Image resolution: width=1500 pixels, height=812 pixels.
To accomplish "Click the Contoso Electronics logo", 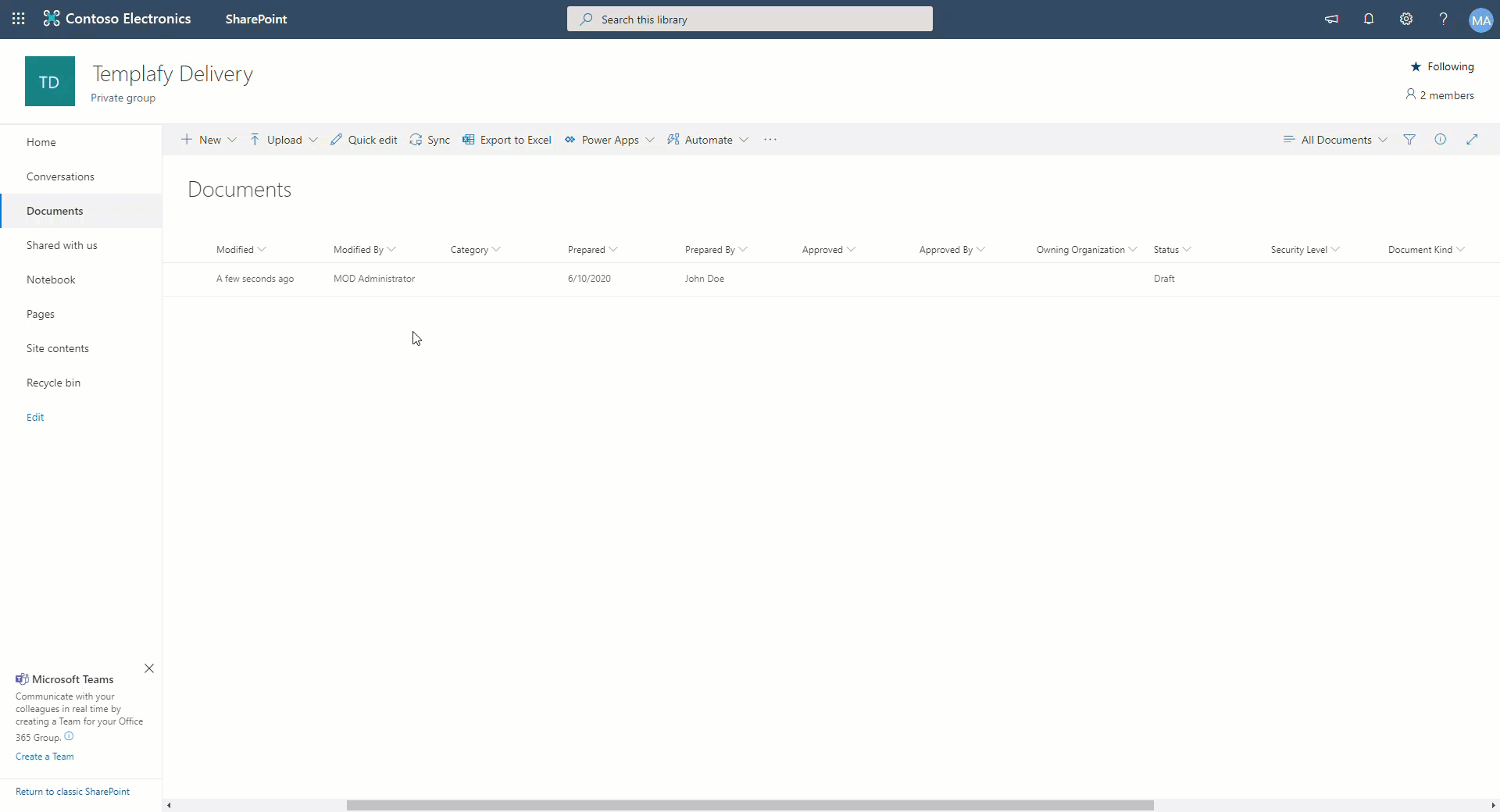I will 117,19.
